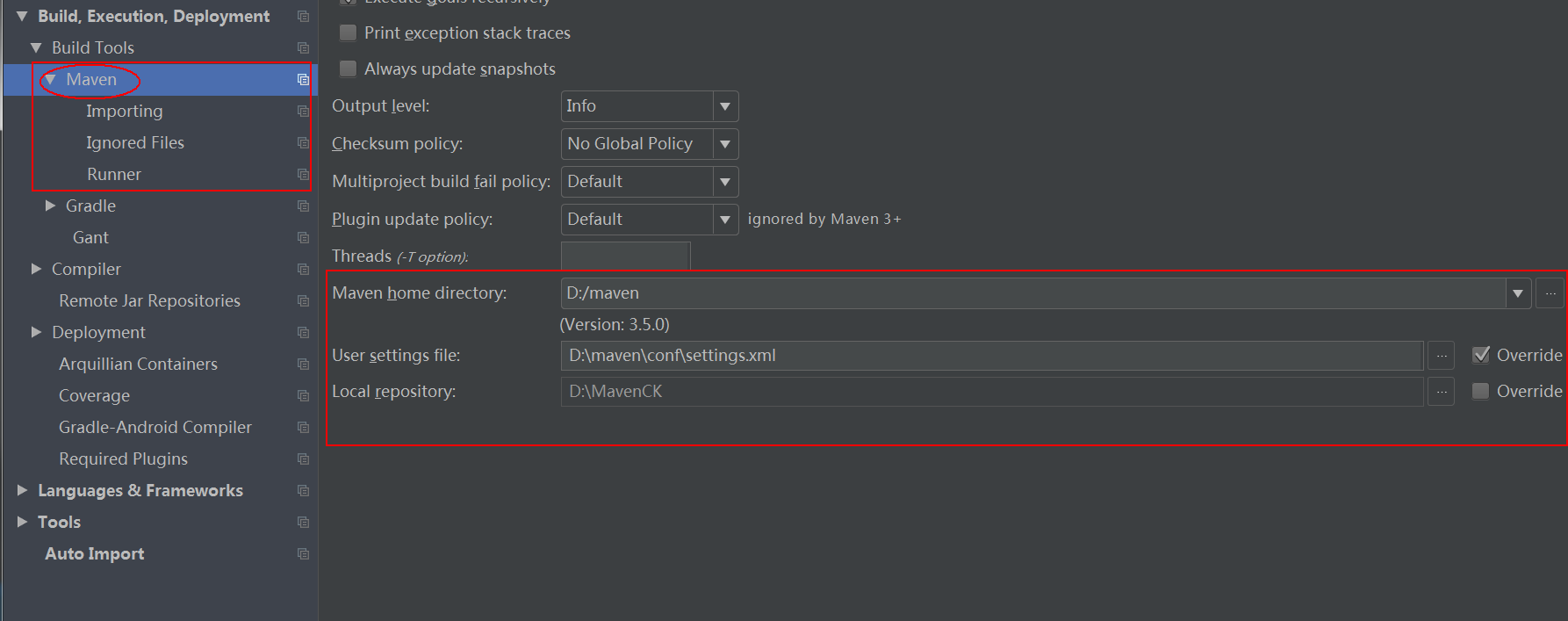Select Runner under Maven
The width and height of the screenshot is (1568, 621).
tap(114, 175)
